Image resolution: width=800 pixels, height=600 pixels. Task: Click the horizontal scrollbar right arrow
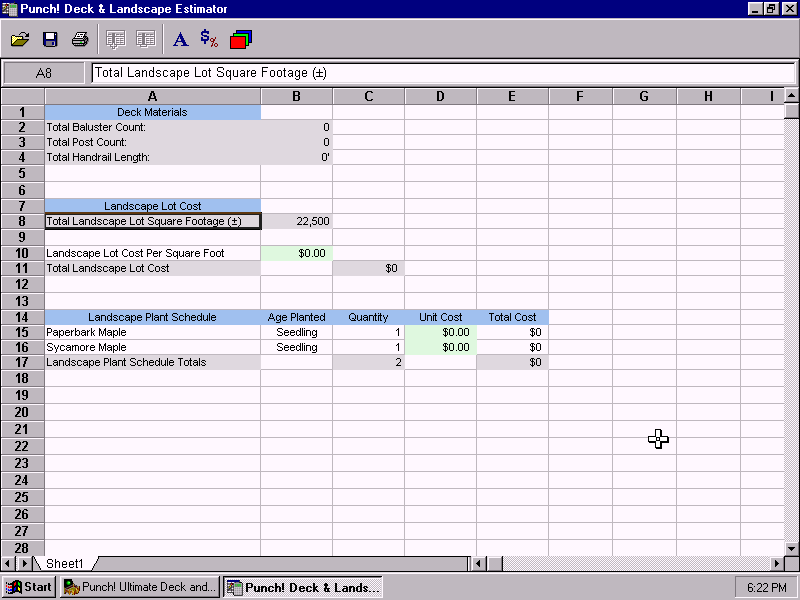[777, 564]
